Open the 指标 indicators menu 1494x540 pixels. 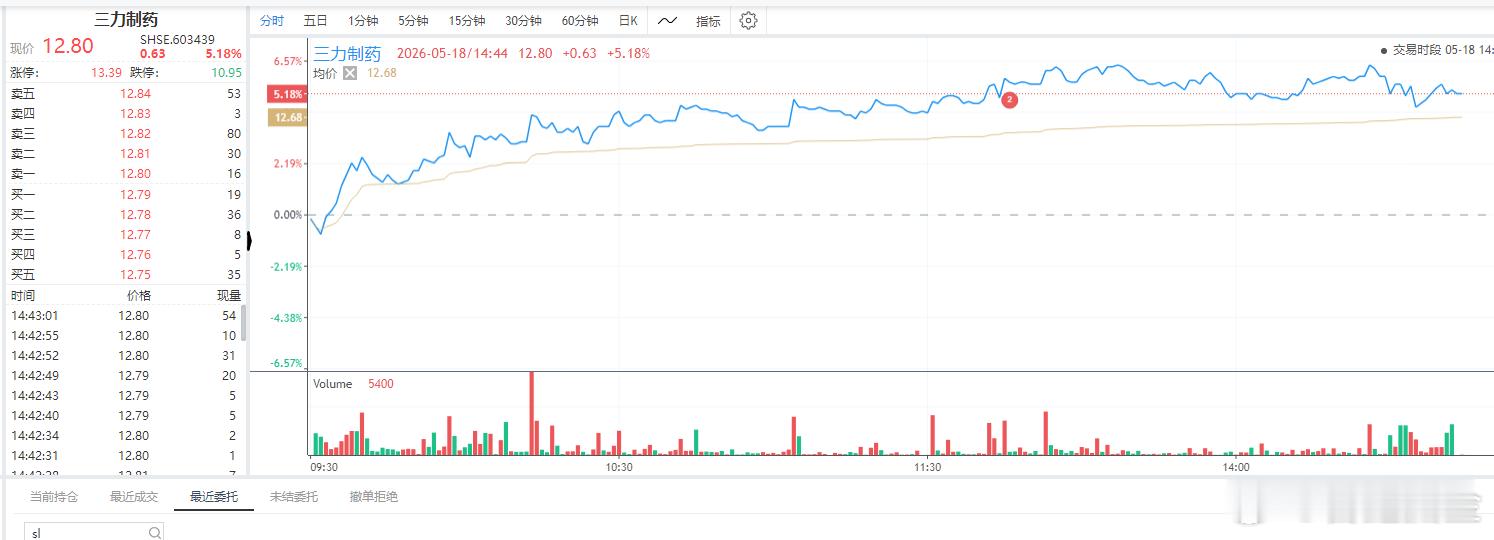[708, 20]
